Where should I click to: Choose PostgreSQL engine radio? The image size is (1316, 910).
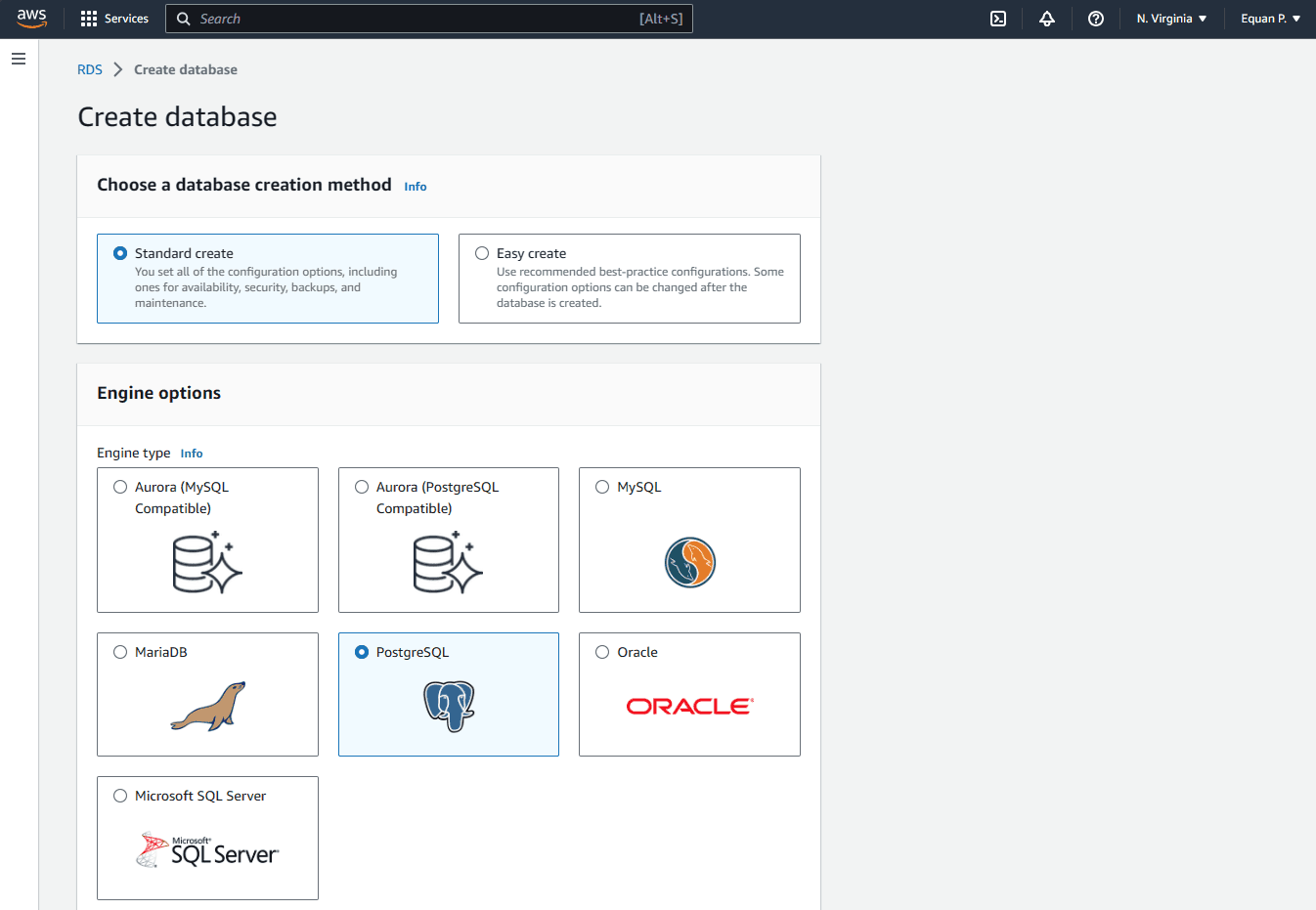point(362,652)
